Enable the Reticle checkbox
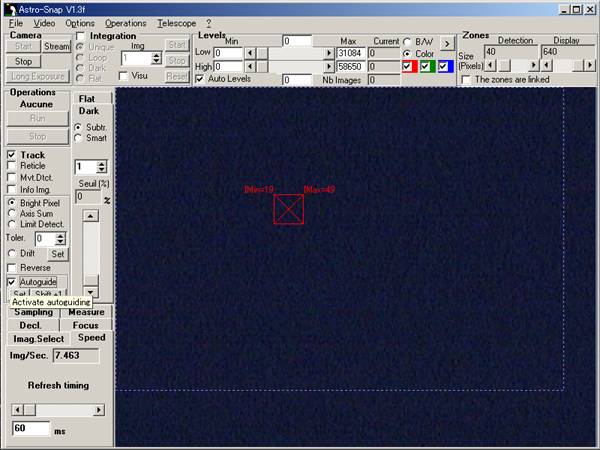600x450 pixels. (12, 166)
